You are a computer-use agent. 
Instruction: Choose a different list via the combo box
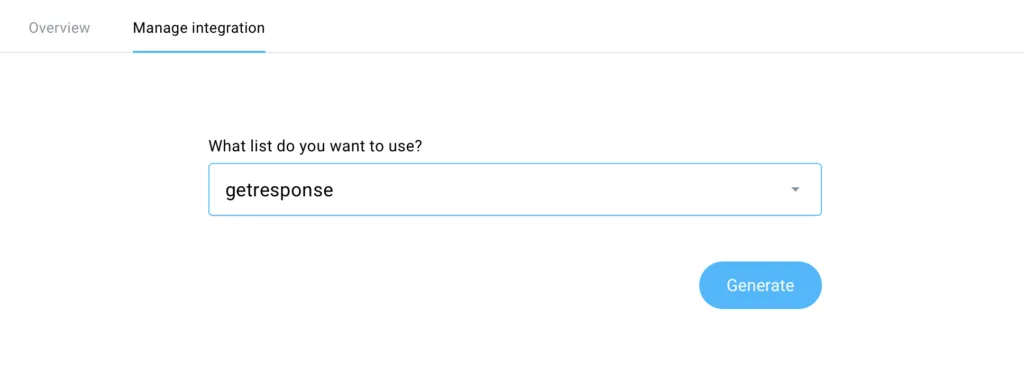pos(515,189)
